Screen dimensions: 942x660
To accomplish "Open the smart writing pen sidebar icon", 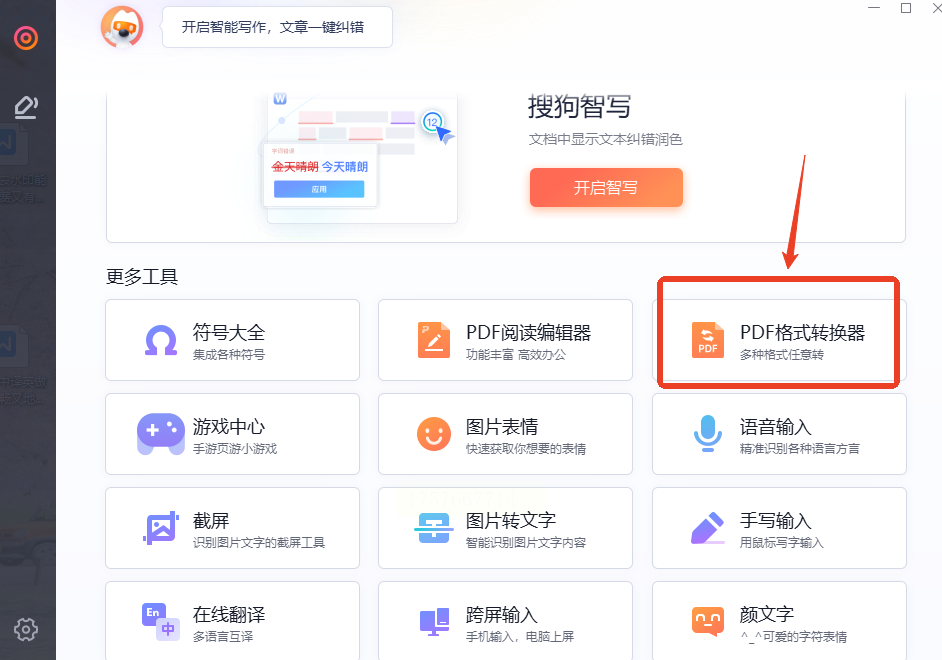I will click(26, 107).
